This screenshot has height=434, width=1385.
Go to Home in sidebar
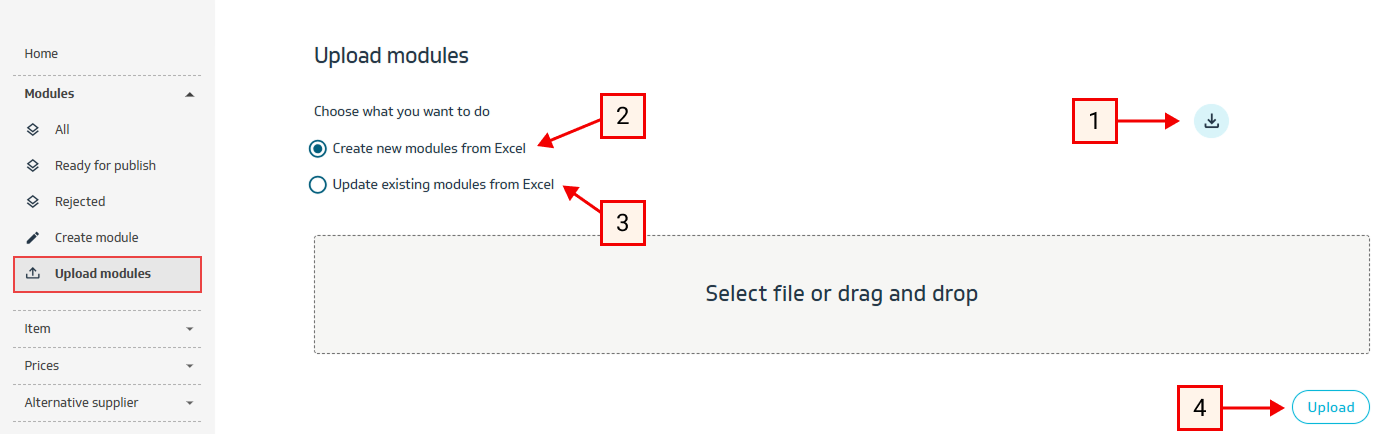click(x=42, y=54)
